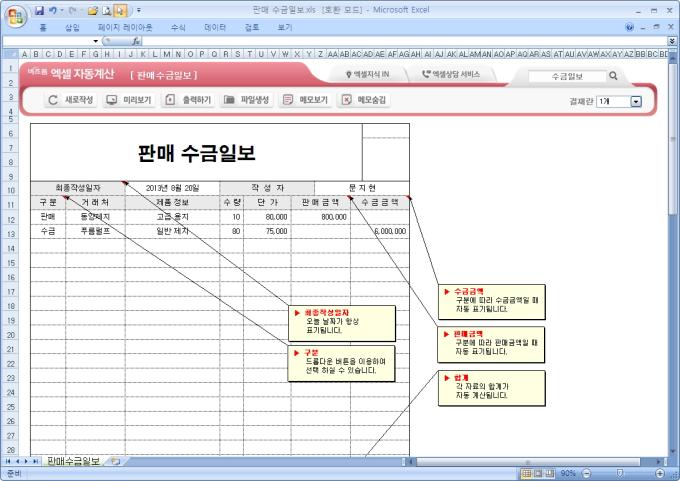Select the 수 금 금 액 header cell
Viewport: 680px width, 481px height.
point(380,203)
